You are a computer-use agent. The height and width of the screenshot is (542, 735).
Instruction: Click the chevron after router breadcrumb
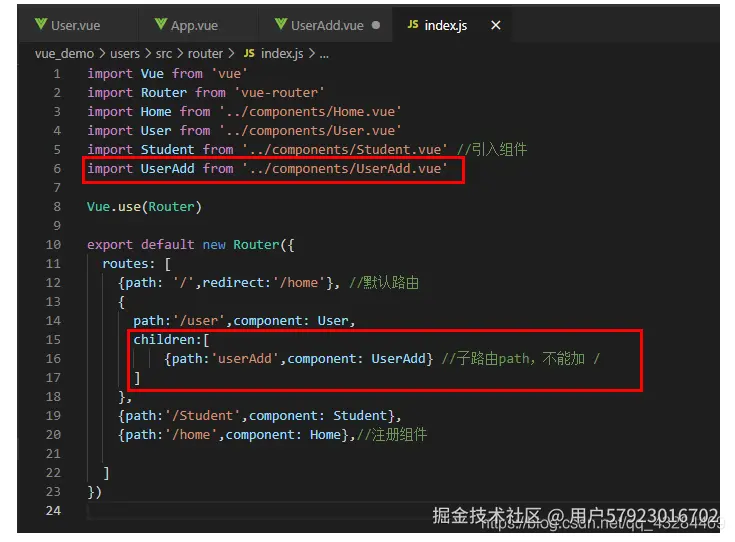click(231, 54)
